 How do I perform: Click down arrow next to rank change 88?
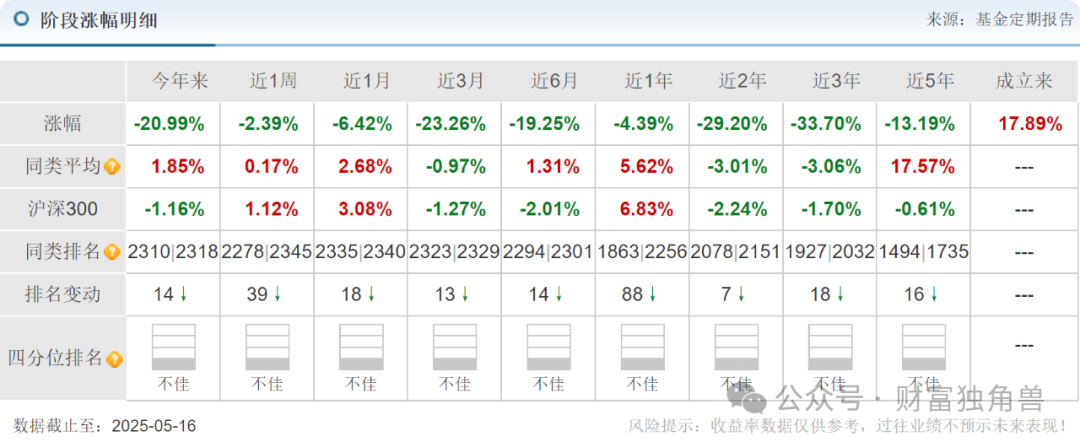tap(653, 295)
